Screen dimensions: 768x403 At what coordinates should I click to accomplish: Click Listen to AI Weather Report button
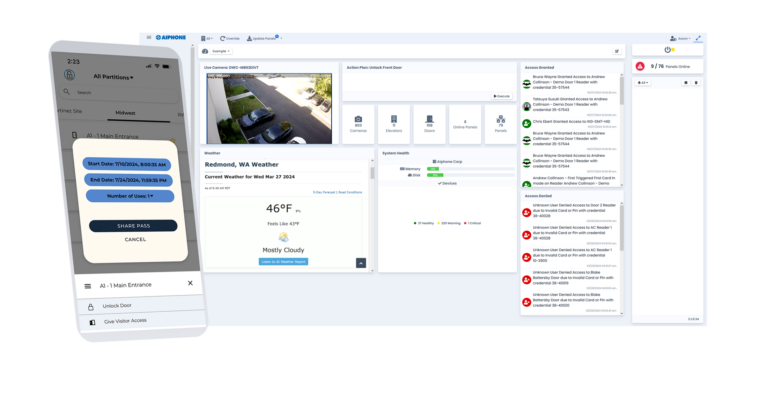[x=283, y=261]
